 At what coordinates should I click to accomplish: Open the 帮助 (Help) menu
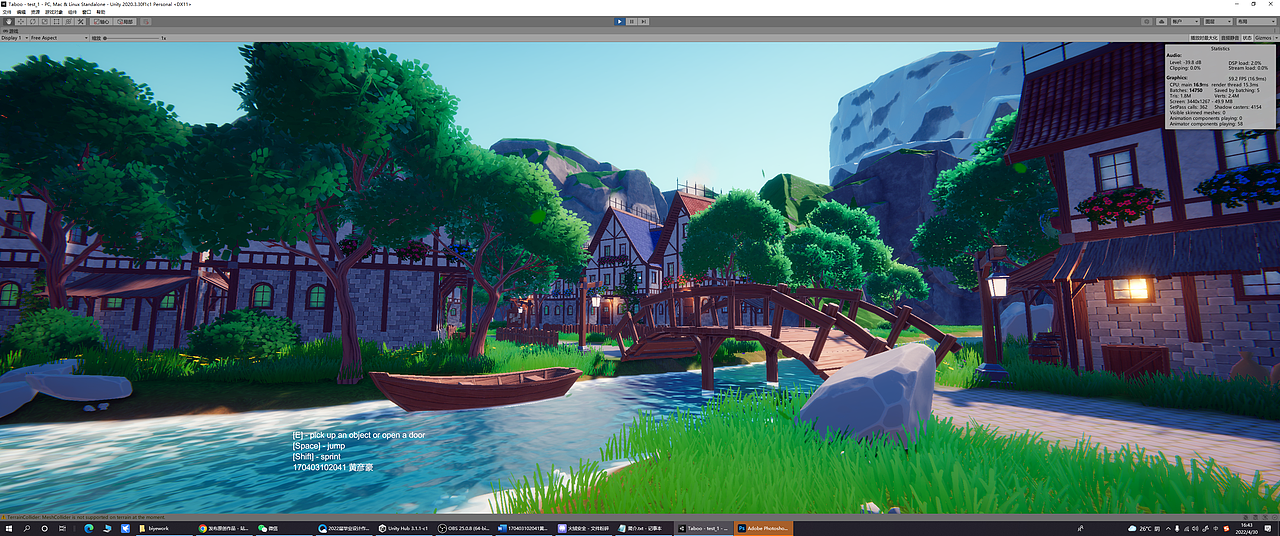click(101, 12)
